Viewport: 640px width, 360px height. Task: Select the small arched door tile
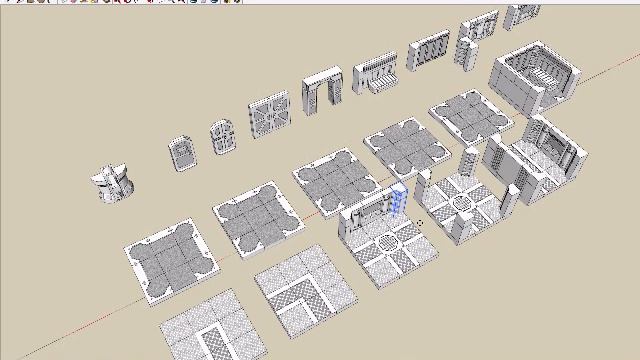(x=182, y=153)
